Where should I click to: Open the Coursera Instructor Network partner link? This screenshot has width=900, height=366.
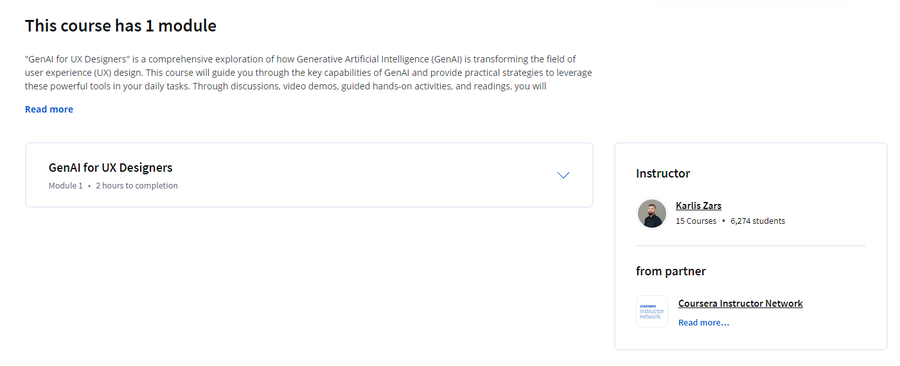(740, 303)
